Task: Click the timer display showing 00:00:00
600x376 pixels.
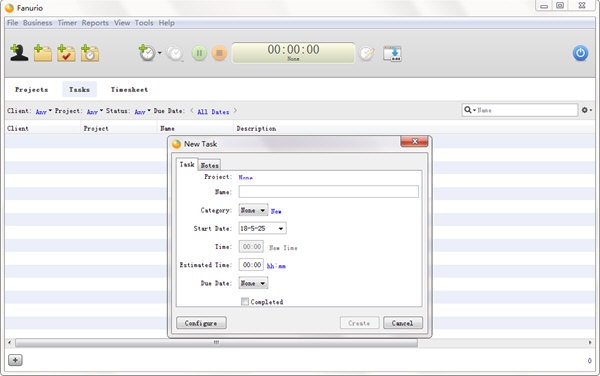Action: (x=293, y=52)
